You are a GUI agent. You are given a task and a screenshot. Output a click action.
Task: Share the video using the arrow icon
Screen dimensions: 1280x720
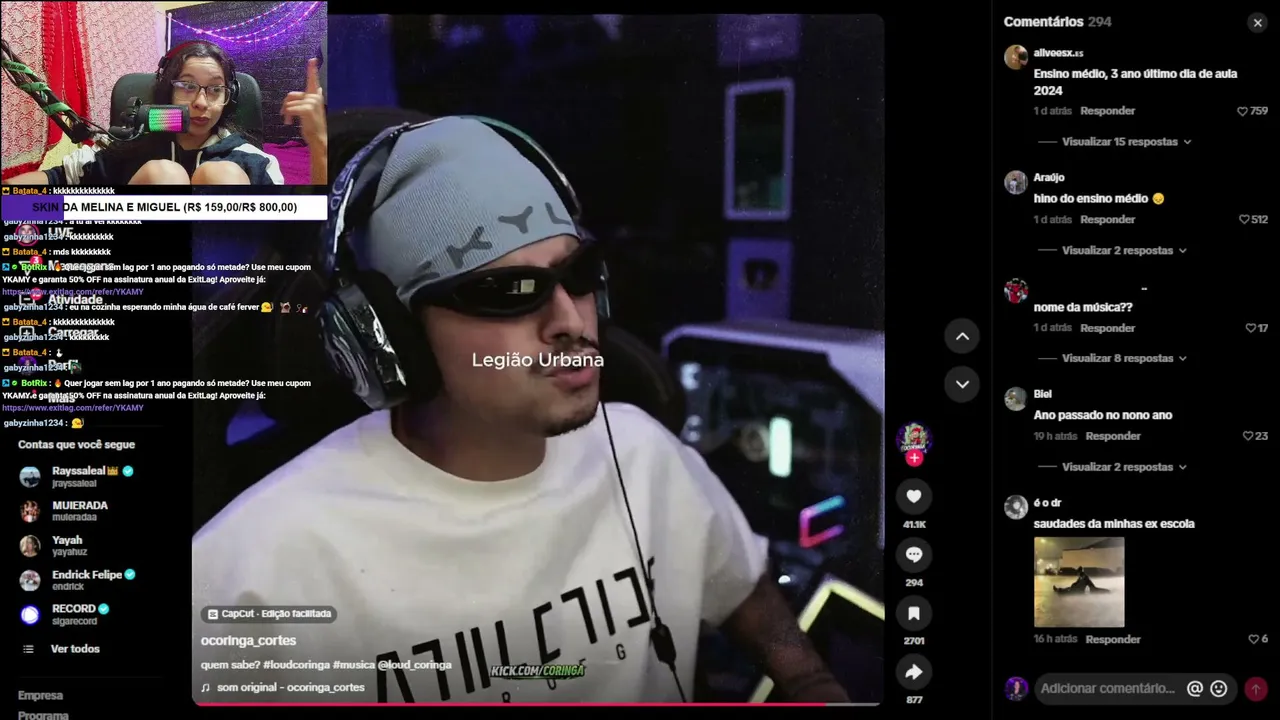[x=914, y=672]
